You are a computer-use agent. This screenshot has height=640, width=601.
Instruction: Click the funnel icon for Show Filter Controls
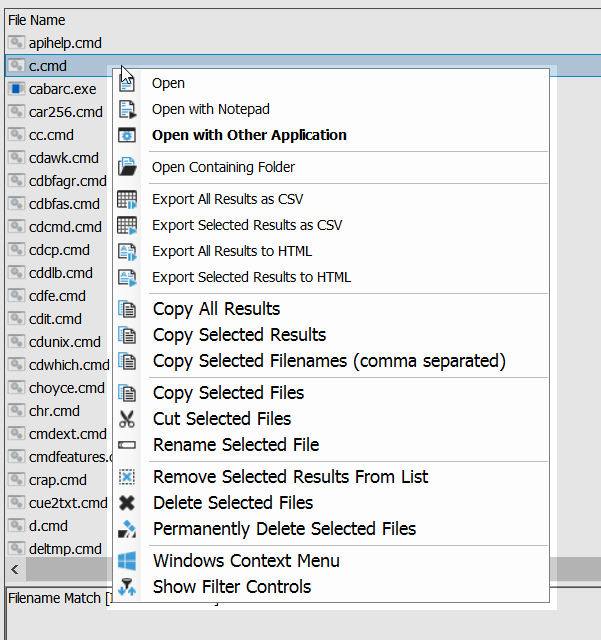[x=127, y=587]
